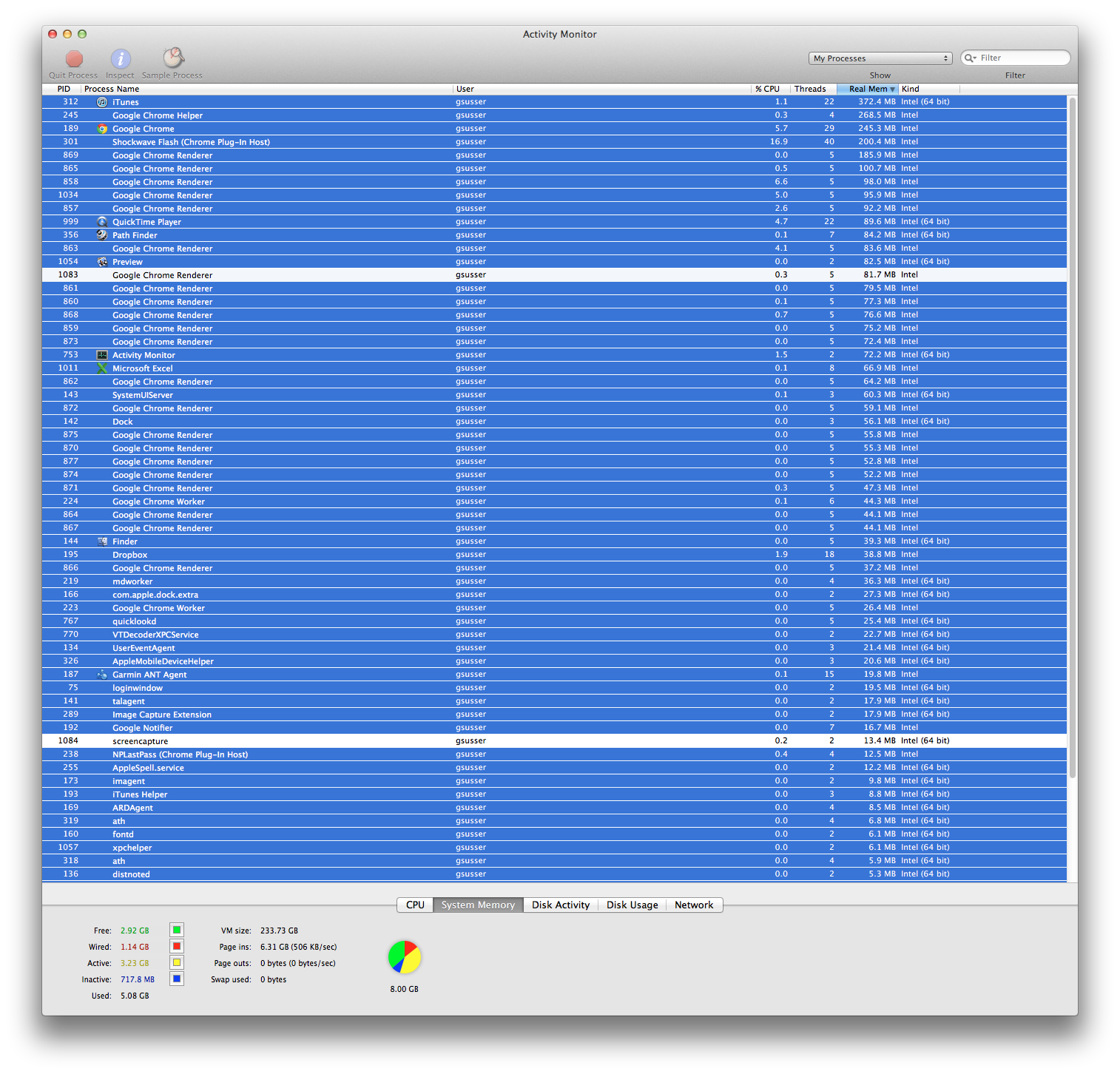Select the Garmin ANT Agent icon
Screen dimensions: 1120x1074
(102, 675)
